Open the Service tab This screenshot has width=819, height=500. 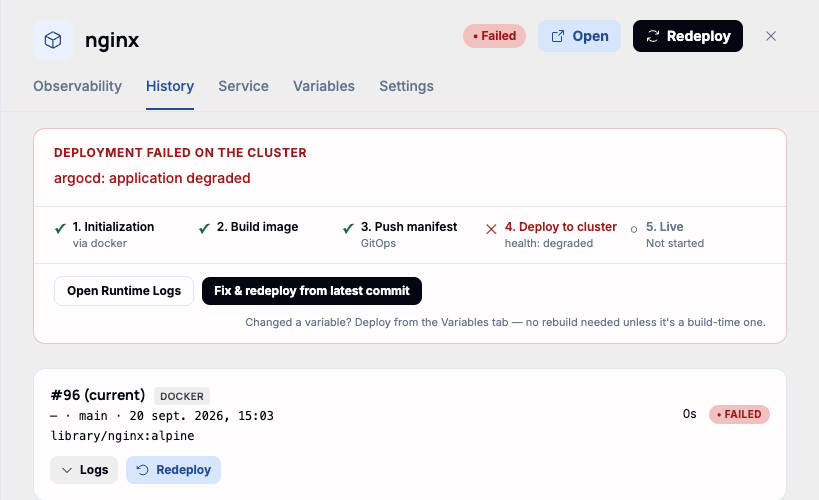click(x=243, y=86)
